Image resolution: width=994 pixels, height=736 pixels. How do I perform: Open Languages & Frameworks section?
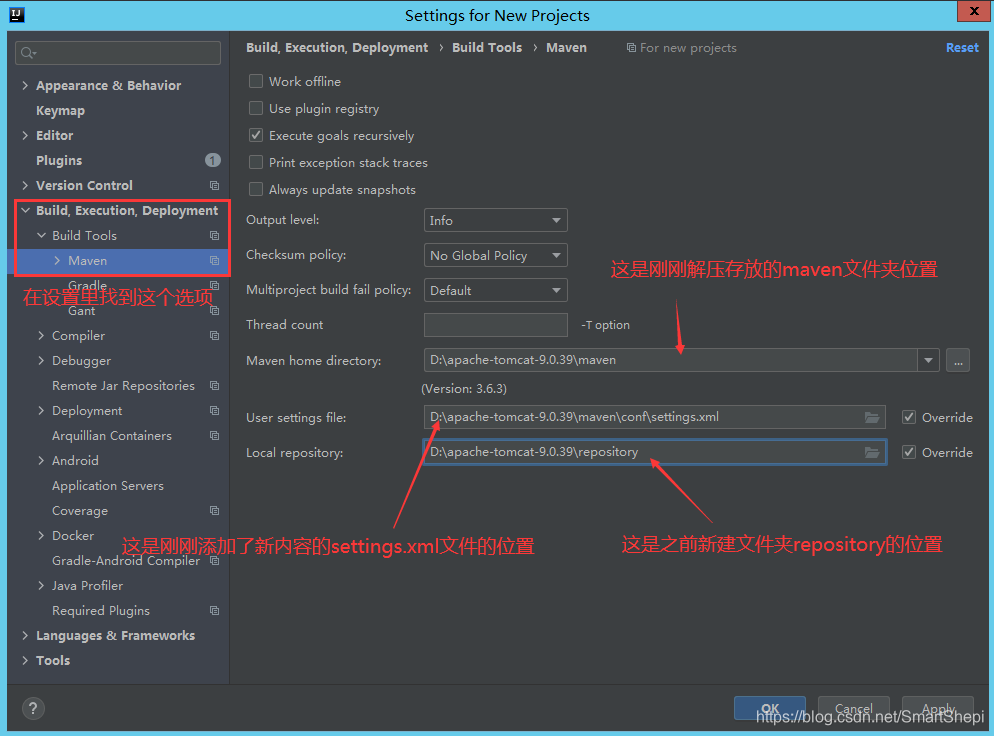[115, 636]
